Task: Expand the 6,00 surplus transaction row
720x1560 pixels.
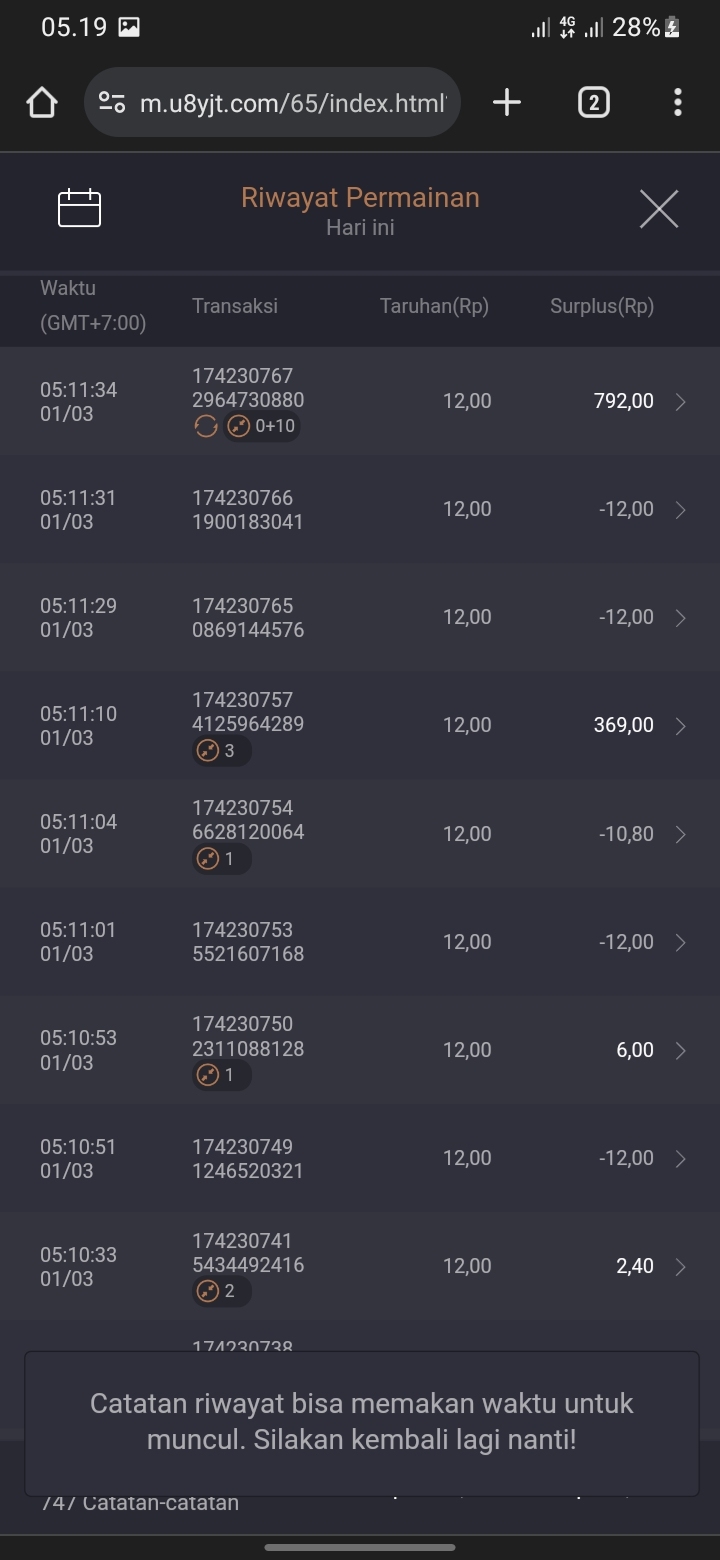Action: [681, 1050]
